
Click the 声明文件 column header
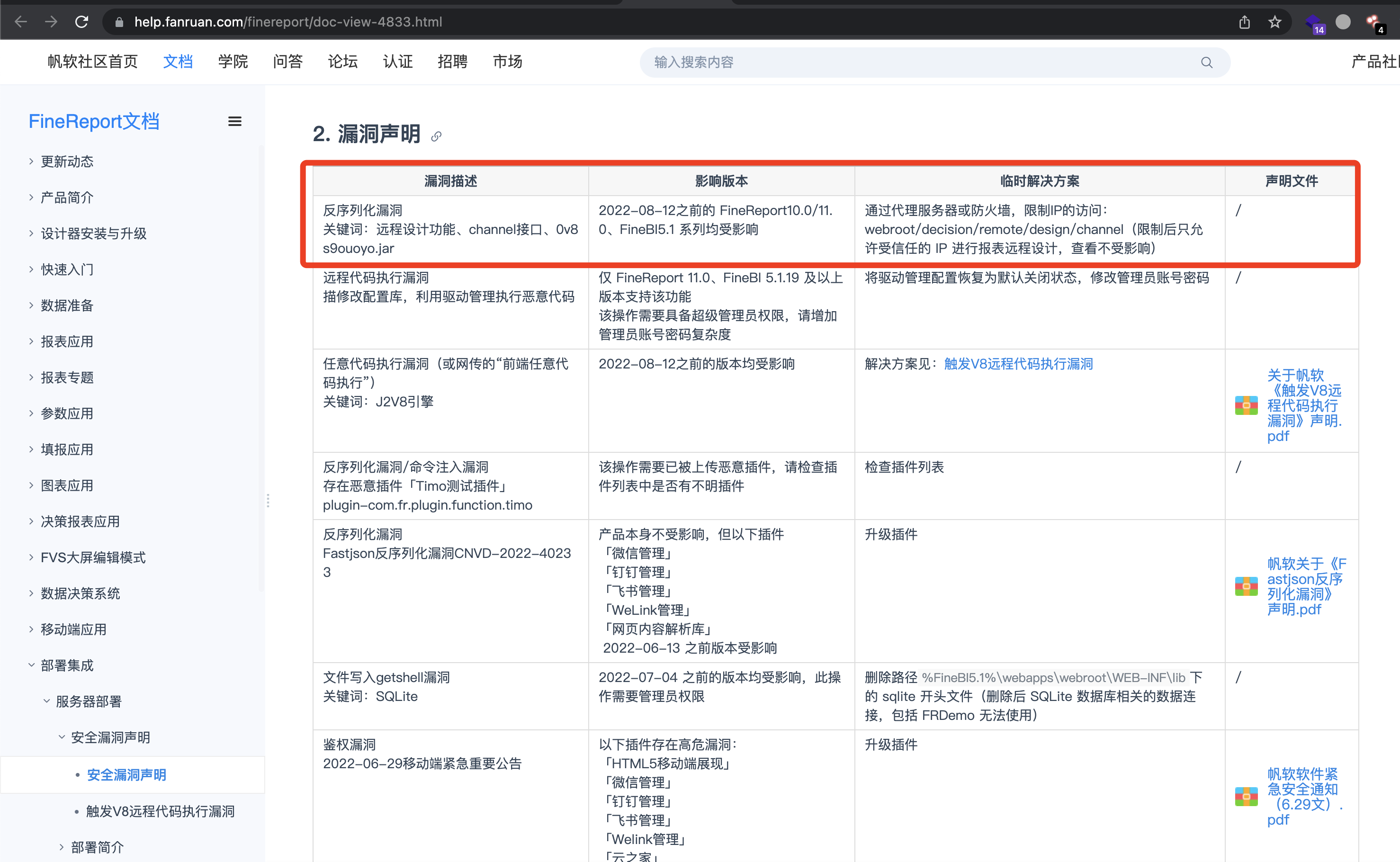coord(1291,181)
